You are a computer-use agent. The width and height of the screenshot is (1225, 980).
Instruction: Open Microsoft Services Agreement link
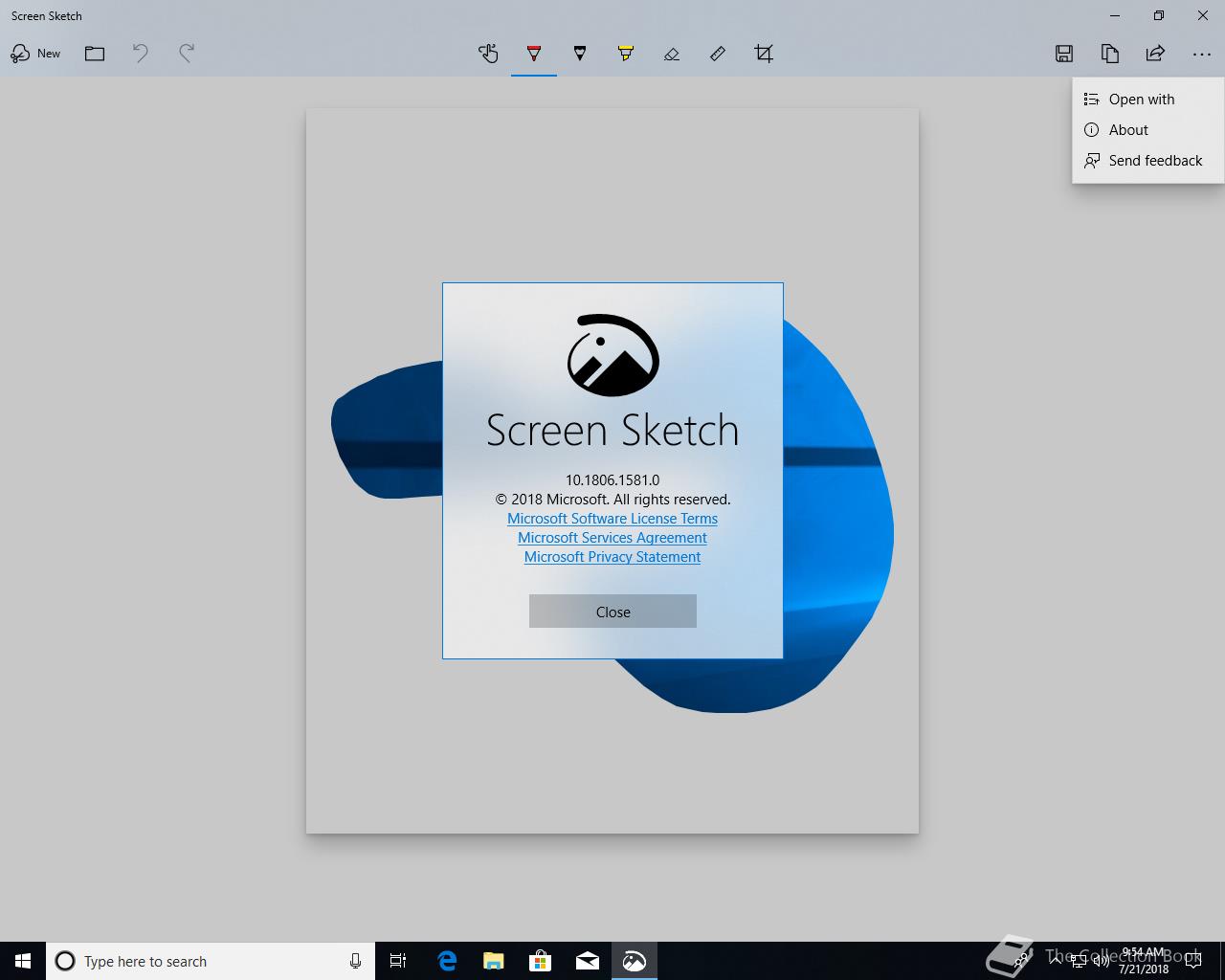[x=612, y=538]
